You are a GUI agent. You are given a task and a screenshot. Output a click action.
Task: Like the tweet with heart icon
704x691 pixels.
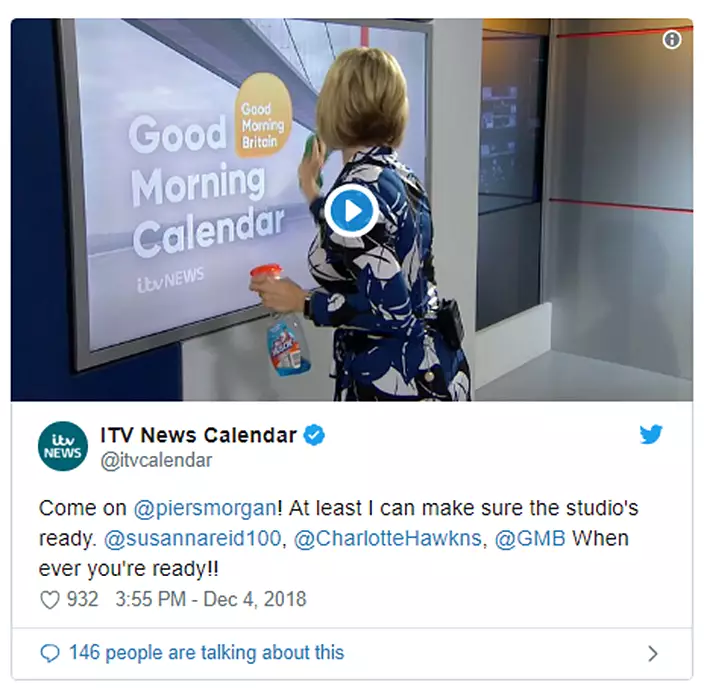(50, 600)
